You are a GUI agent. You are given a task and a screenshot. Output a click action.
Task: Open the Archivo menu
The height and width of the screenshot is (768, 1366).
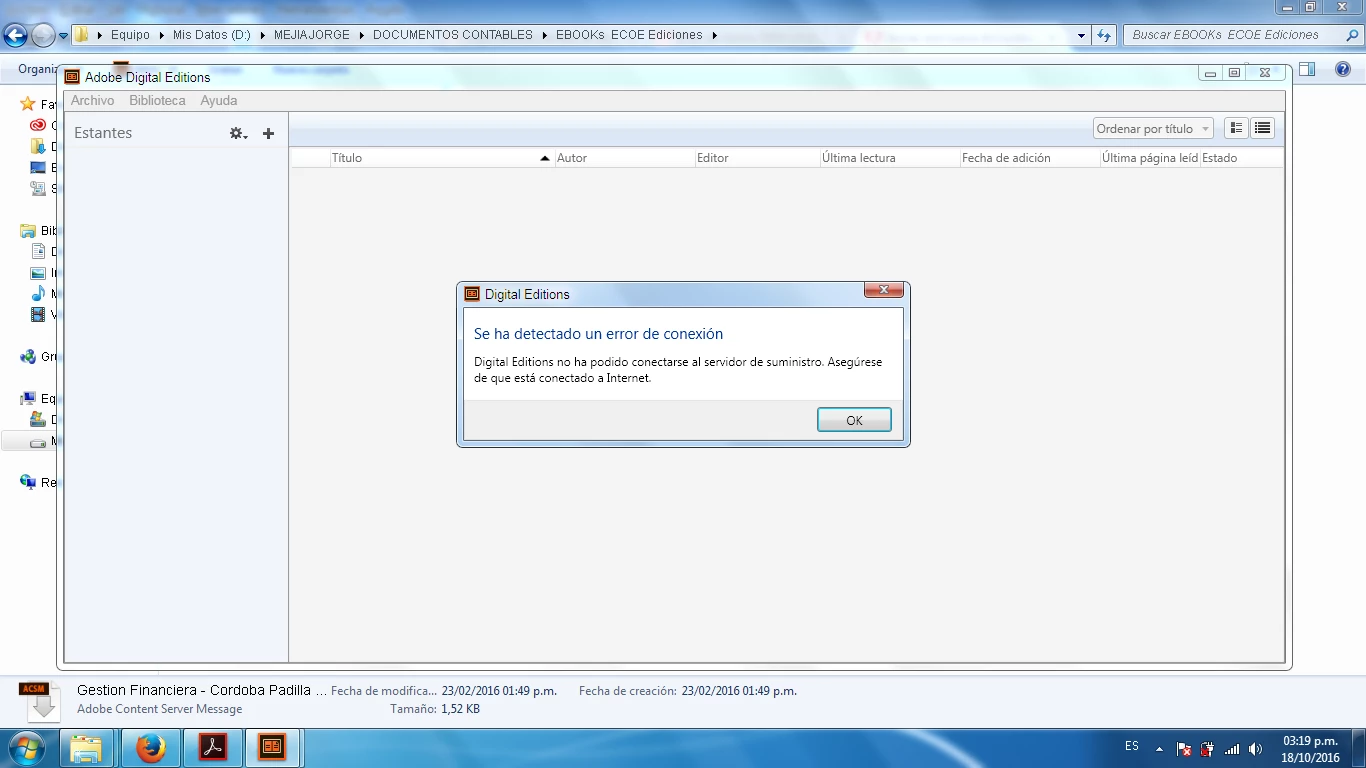(92, 100)
